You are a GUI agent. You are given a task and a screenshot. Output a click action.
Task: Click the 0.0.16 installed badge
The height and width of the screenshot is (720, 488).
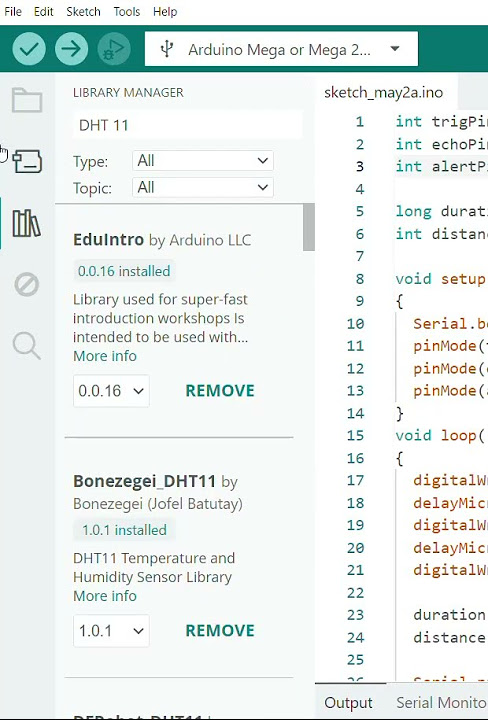click(124, 271)
